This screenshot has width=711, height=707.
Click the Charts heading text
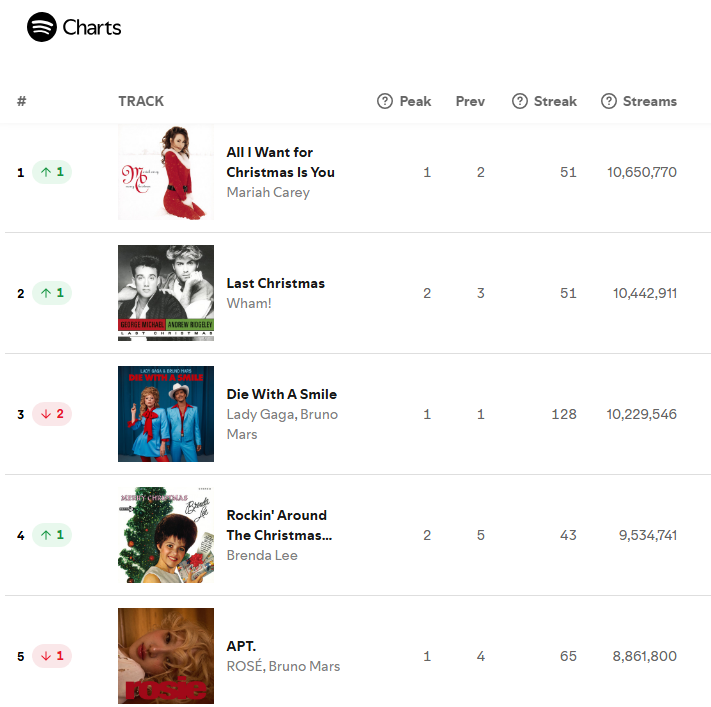click(92, 28)
